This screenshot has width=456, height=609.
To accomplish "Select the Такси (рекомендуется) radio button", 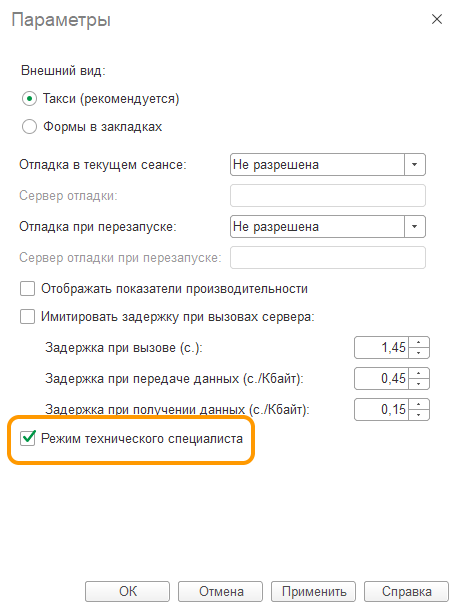I will click(30, 99).
